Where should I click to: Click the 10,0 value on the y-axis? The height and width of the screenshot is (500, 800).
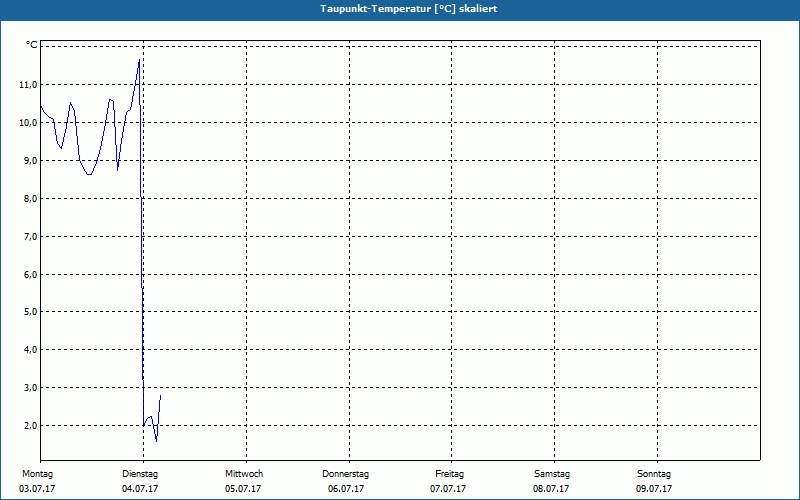pos(28,122)
